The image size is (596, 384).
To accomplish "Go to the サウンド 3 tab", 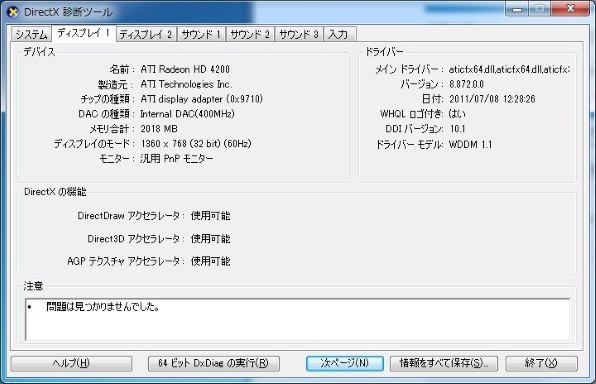I will [299, 35].
